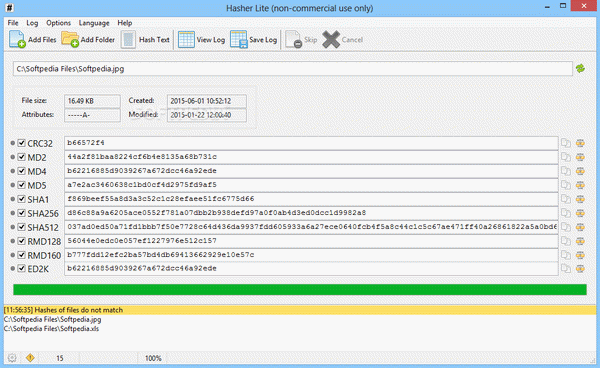This screenshot has height=368, width=600.
Task: Click the Created date field
Action: pos(207,101)
